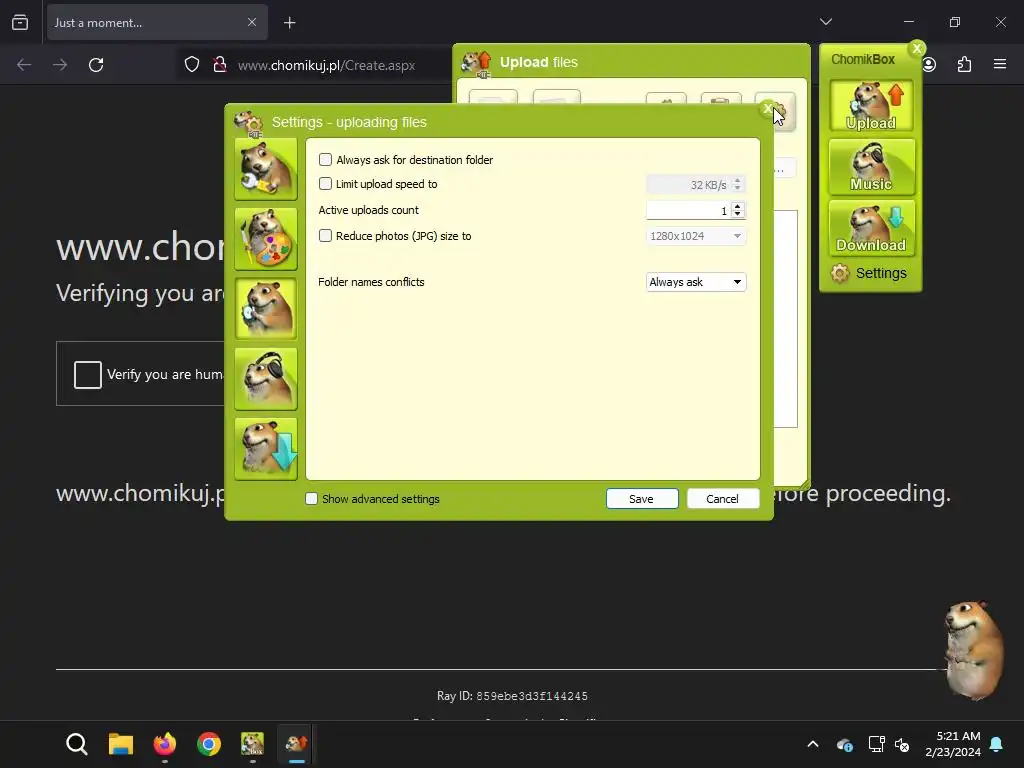This screenshot has width=1024, height=768.
Task: Click the 32 KB/s speed limit field
Action: (x=688, y=185)
